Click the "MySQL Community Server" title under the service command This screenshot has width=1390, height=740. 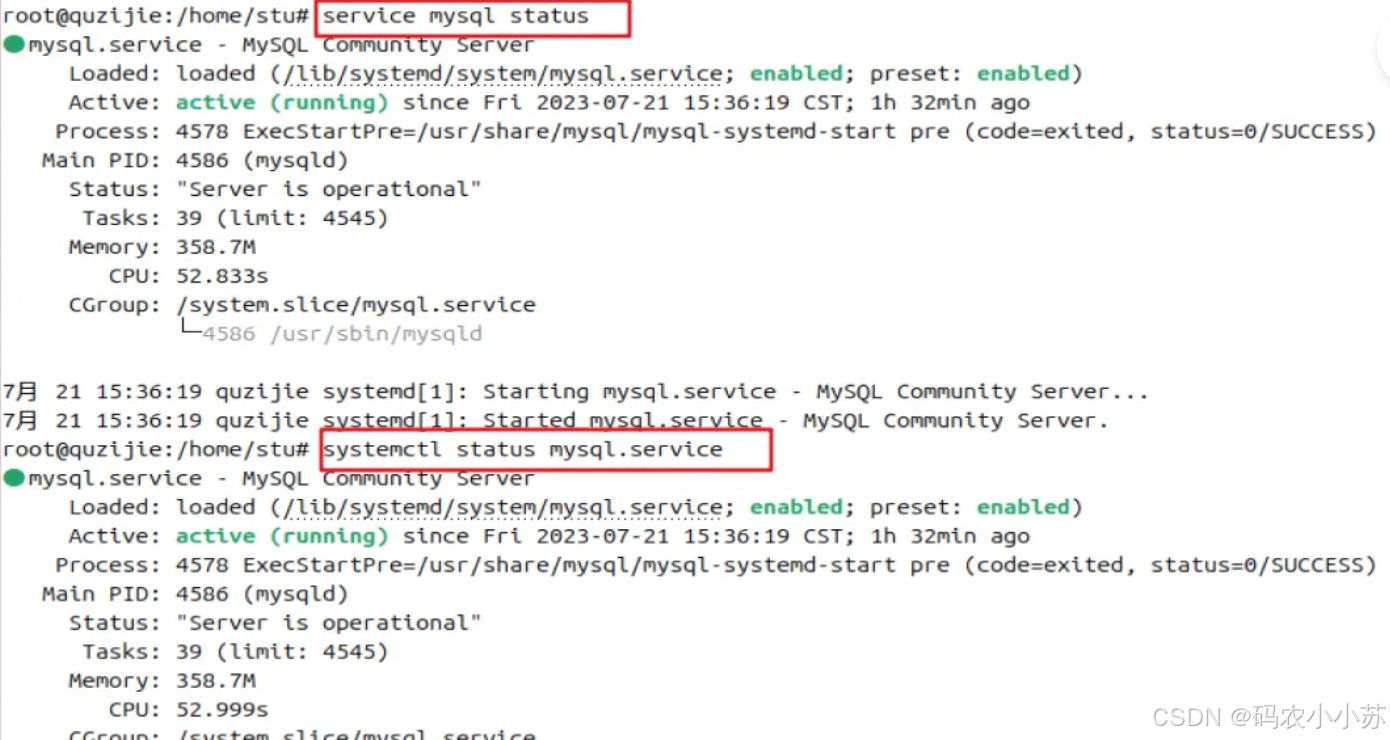[x=389, y=45]
